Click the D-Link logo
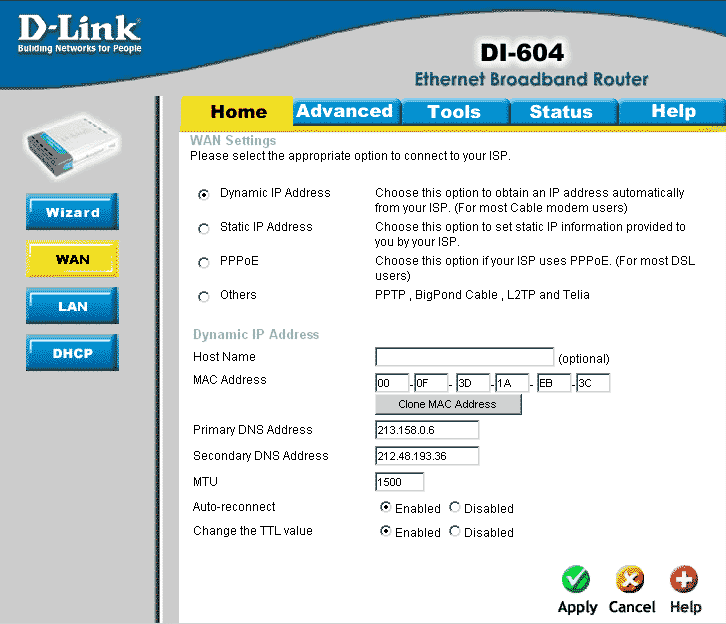The height and width of the screenshot is (624, 726). tap(79, 34)
